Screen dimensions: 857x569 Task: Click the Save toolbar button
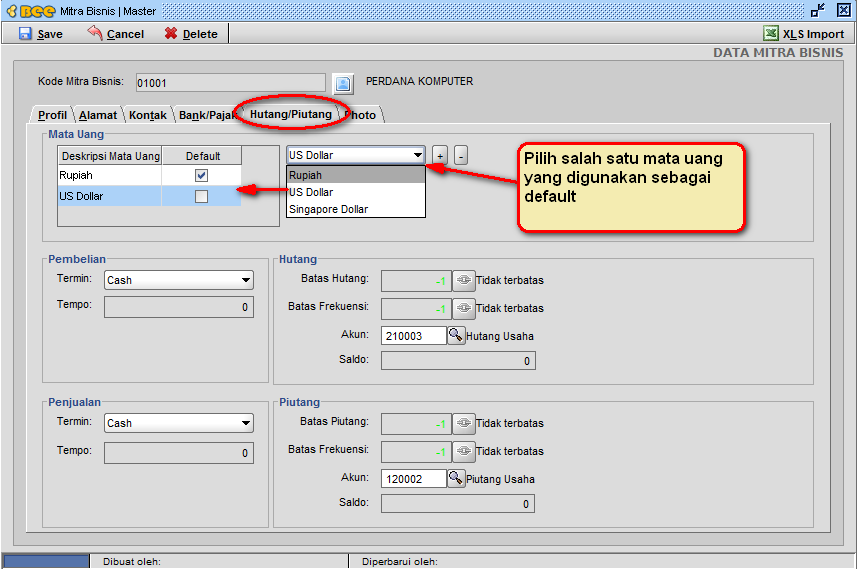point(41,33)
